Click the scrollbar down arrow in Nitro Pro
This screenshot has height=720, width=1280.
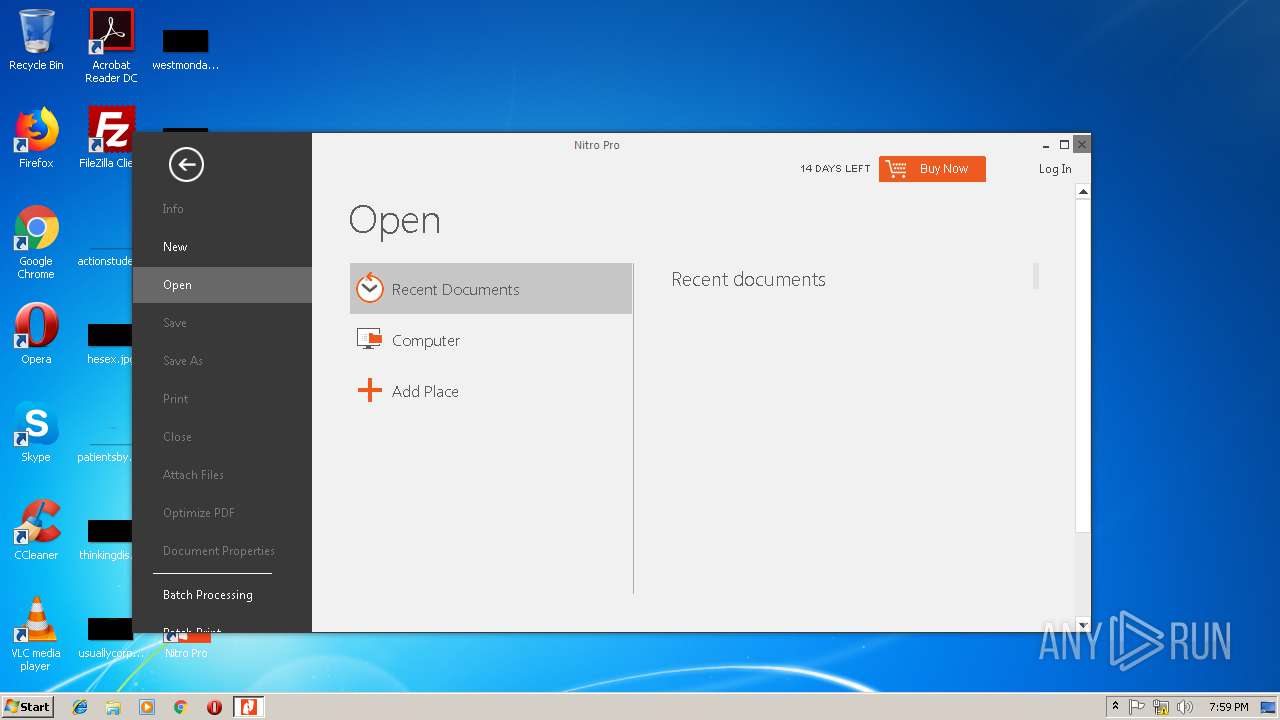coord(1083,624)
